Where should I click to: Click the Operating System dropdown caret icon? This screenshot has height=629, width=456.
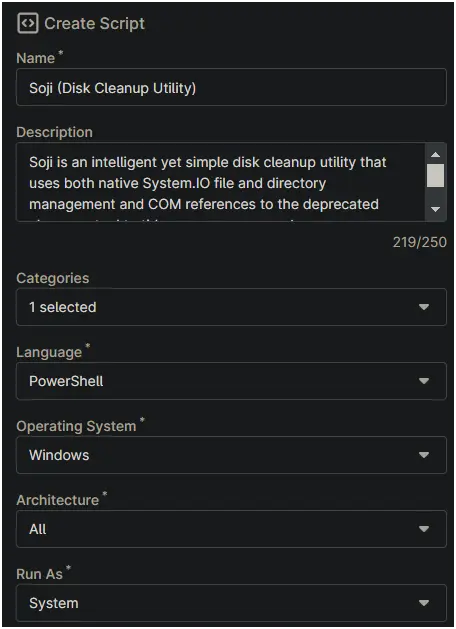(x=424, y=455)
